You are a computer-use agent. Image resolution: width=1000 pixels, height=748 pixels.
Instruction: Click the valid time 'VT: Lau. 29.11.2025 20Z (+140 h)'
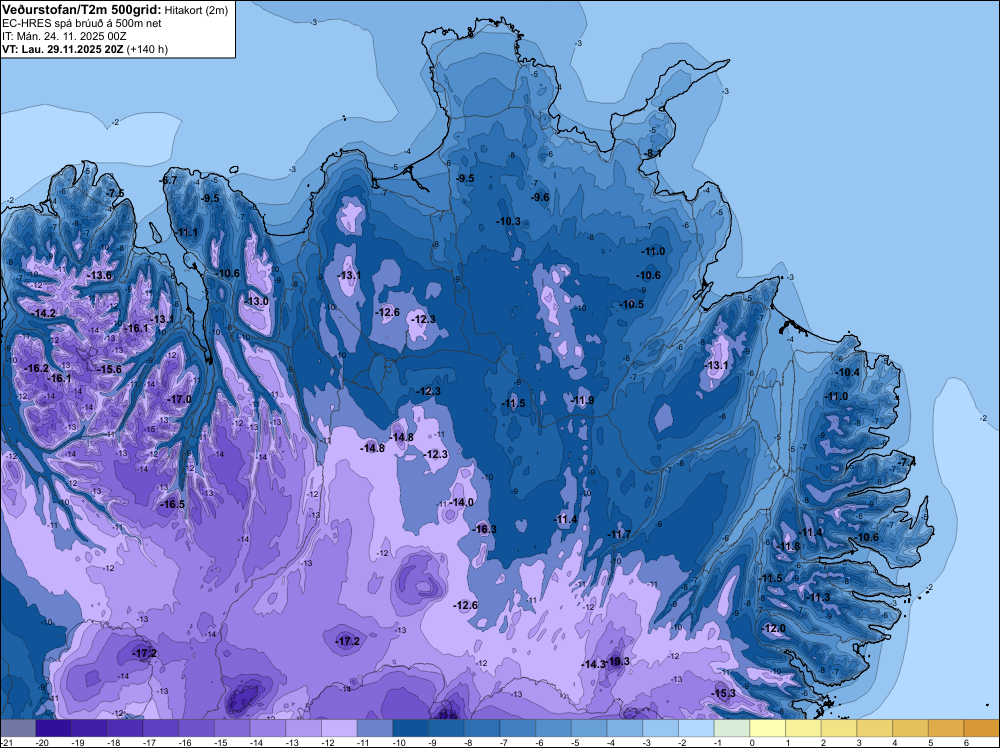pos(85,49)
